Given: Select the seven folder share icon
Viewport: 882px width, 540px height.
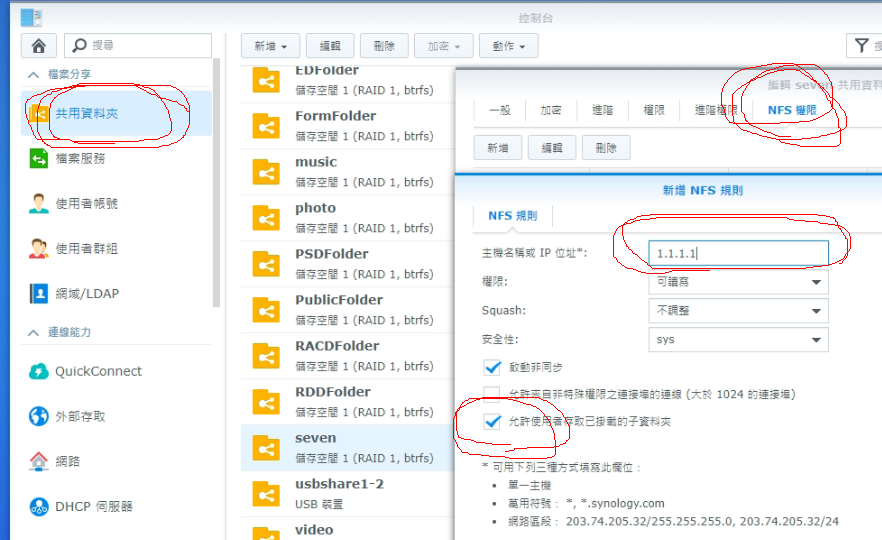Looking at the screenshot, I should tap(266, 448).
